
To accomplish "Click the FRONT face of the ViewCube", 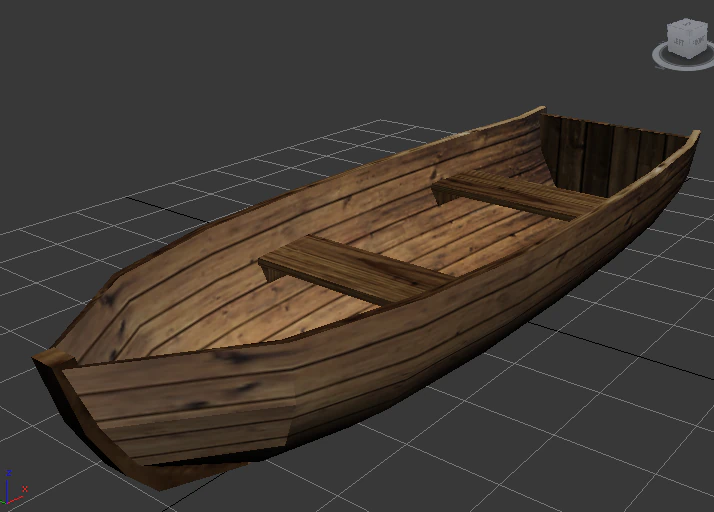I will point(698,43).
